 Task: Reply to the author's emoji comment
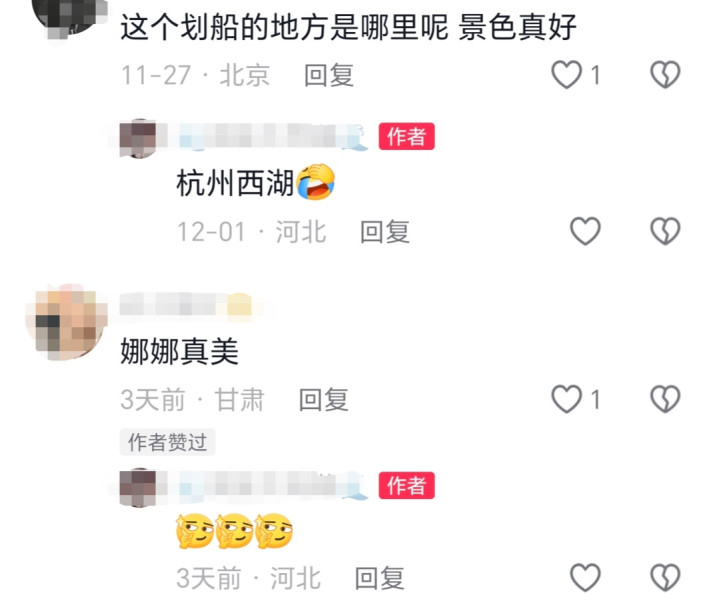click(x=380, y=578)
